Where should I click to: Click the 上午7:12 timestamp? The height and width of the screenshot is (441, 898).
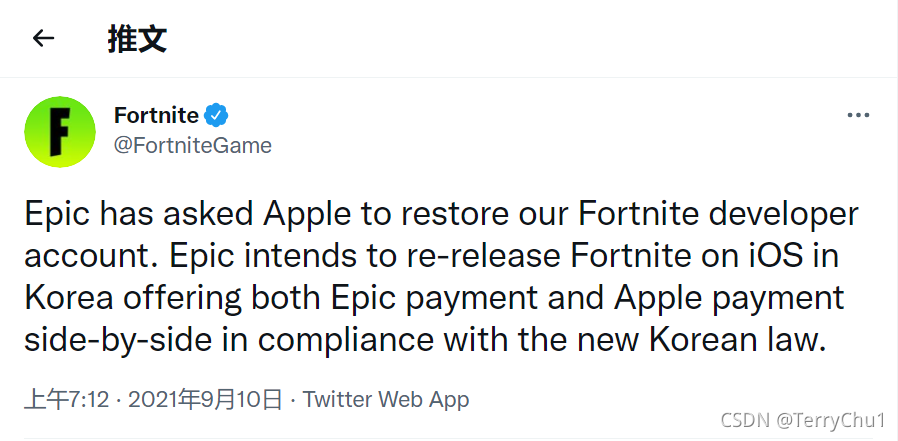pos(66,400)
